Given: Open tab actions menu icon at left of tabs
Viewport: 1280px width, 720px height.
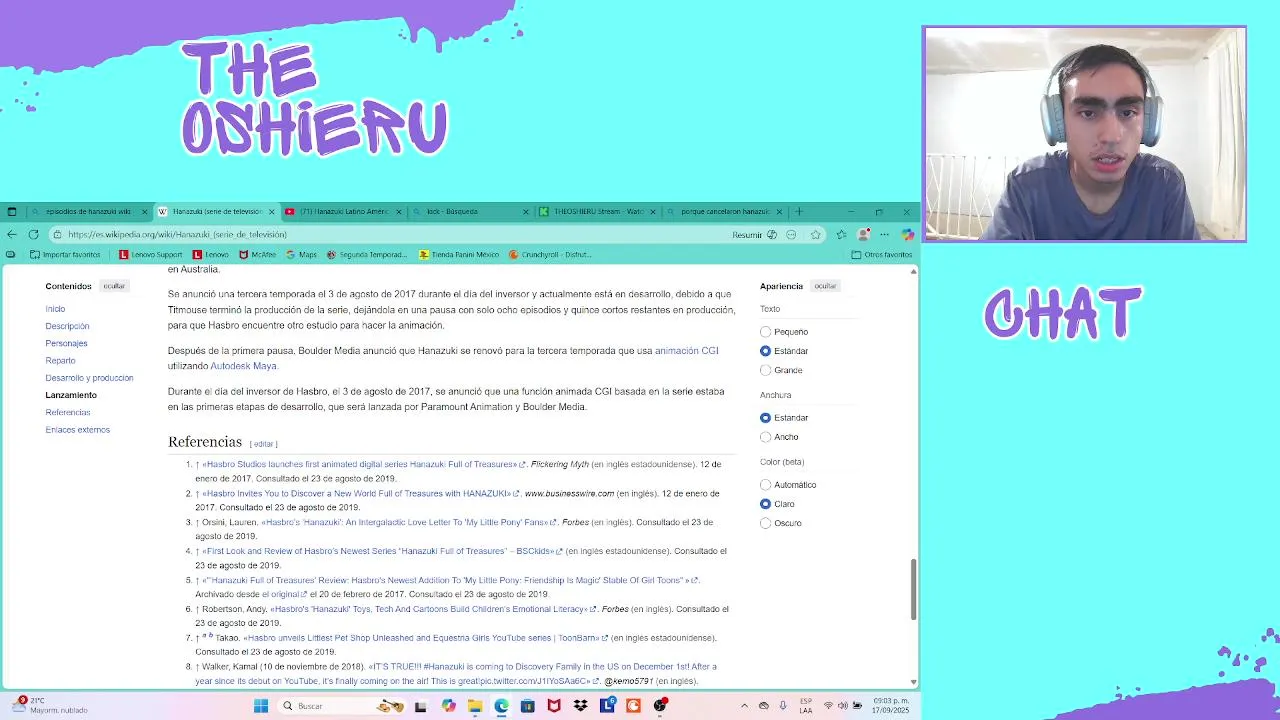Looking at the screenshot, I should coord(12,212).
